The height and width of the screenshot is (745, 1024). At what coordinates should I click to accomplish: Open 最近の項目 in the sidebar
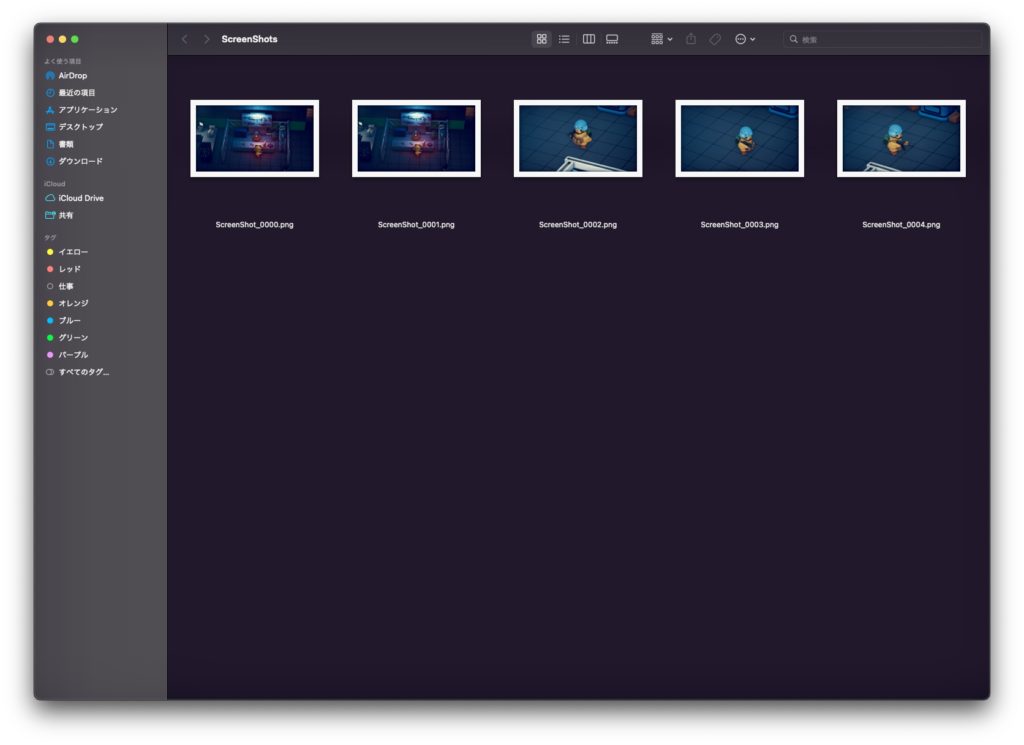76,93
